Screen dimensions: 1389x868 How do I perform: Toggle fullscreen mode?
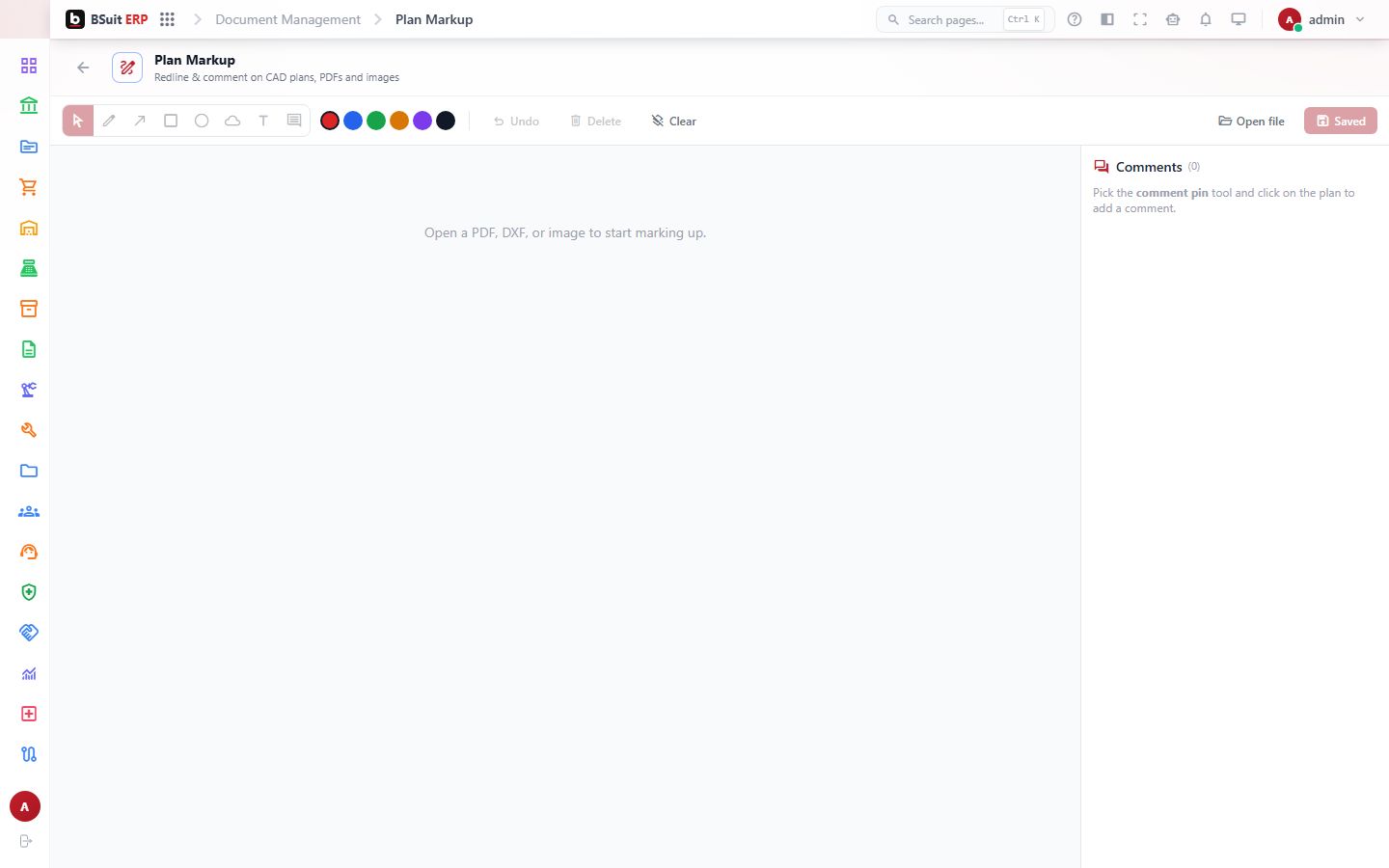point(1140,19)
